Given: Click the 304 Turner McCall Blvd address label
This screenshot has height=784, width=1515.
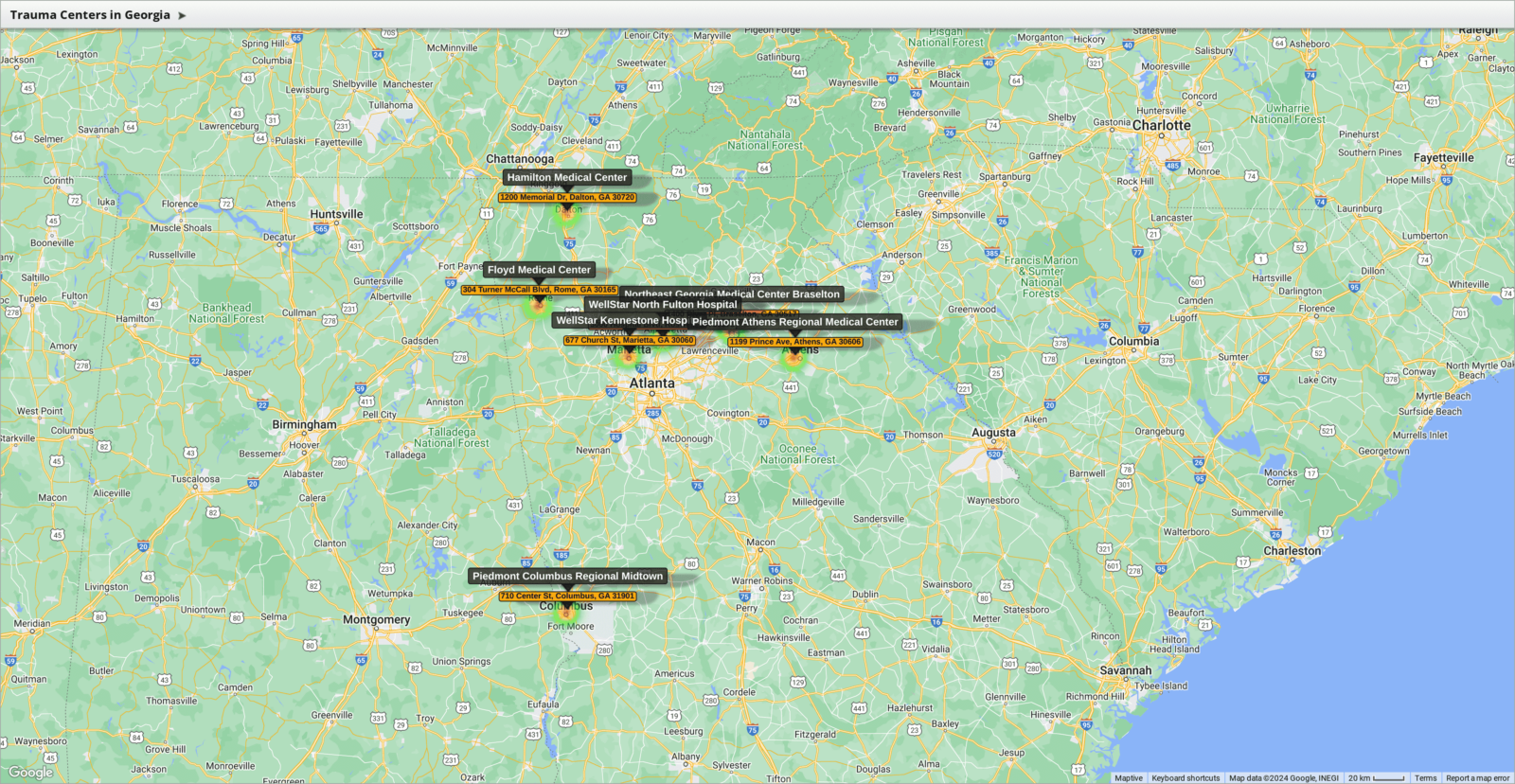Looking at the screenshot, I should coord(539,290).
